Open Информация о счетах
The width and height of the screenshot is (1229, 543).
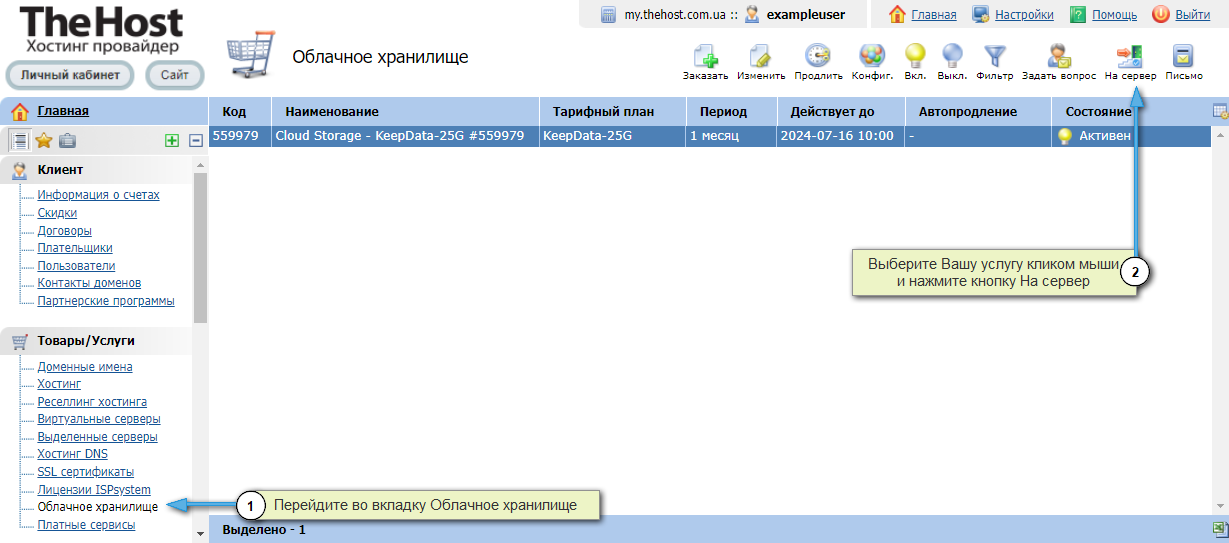click(98, 195)
